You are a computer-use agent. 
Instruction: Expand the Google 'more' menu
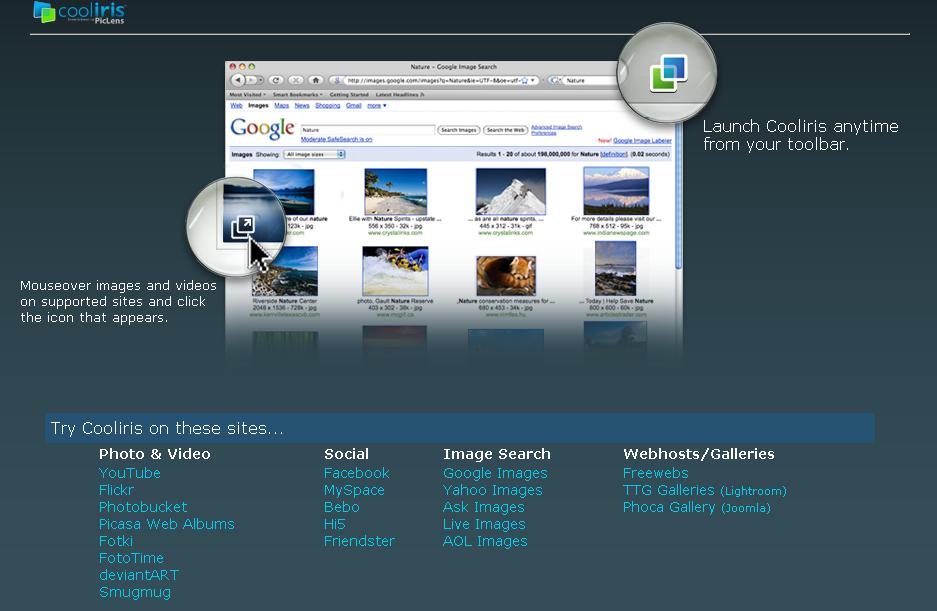(376, 106)
